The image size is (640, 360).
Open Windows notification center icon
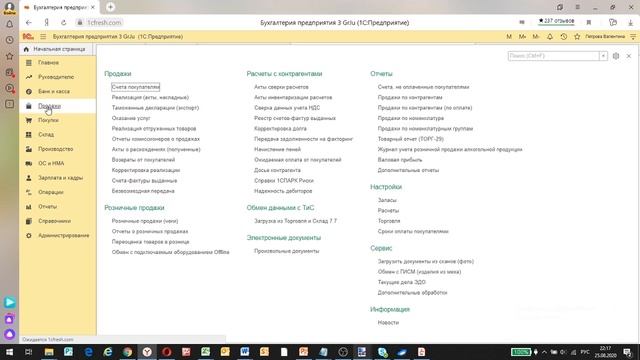click(627, 352)
